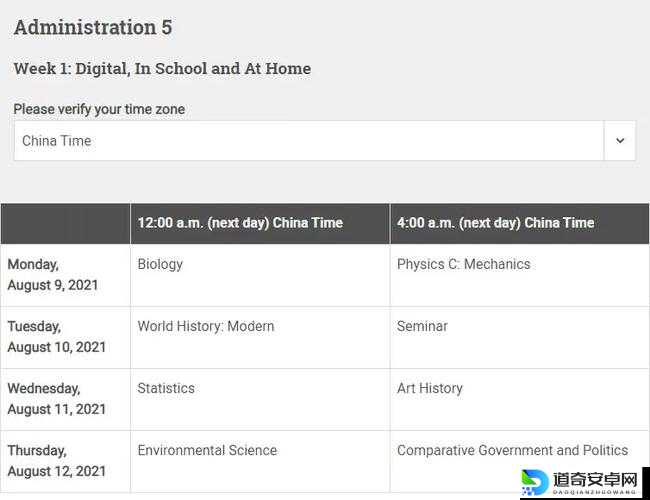The image size is (650, 500).
Task: Click the Administration 5 heading
Action: 93,28
